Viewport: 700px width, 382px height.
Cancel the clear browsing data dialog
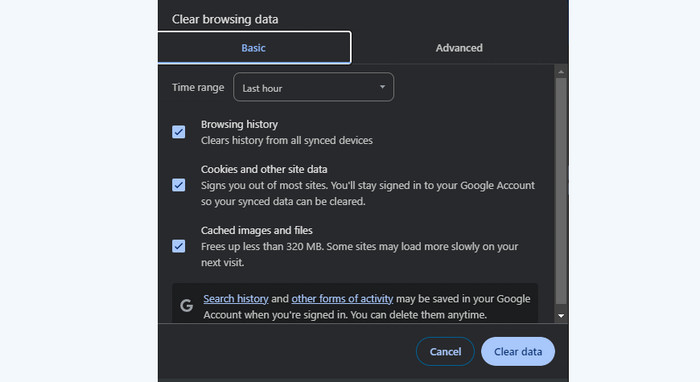click(x=445, y=352)
